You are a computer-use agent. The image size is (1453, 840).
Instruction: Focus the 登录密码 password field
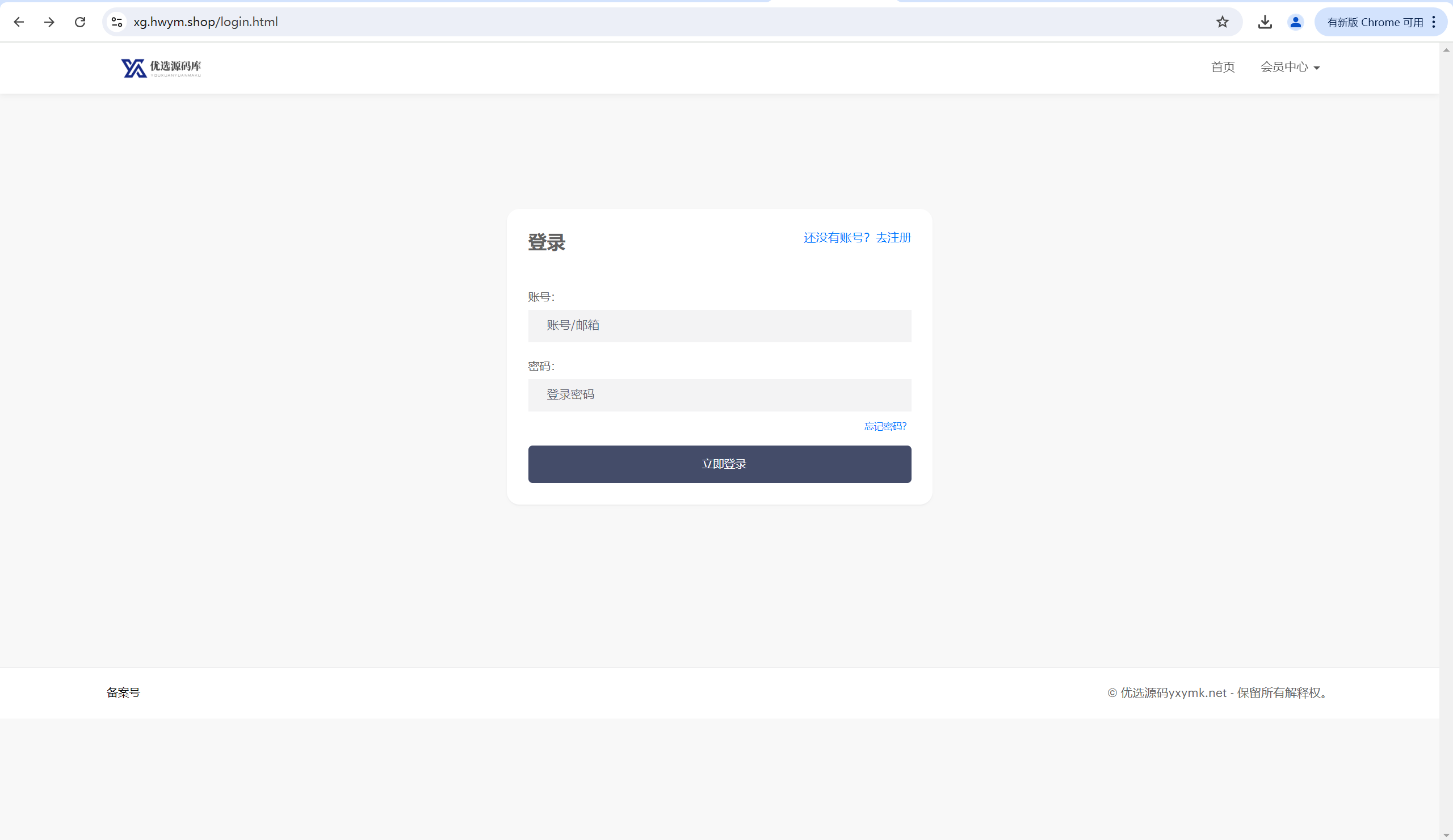point(719,395)
